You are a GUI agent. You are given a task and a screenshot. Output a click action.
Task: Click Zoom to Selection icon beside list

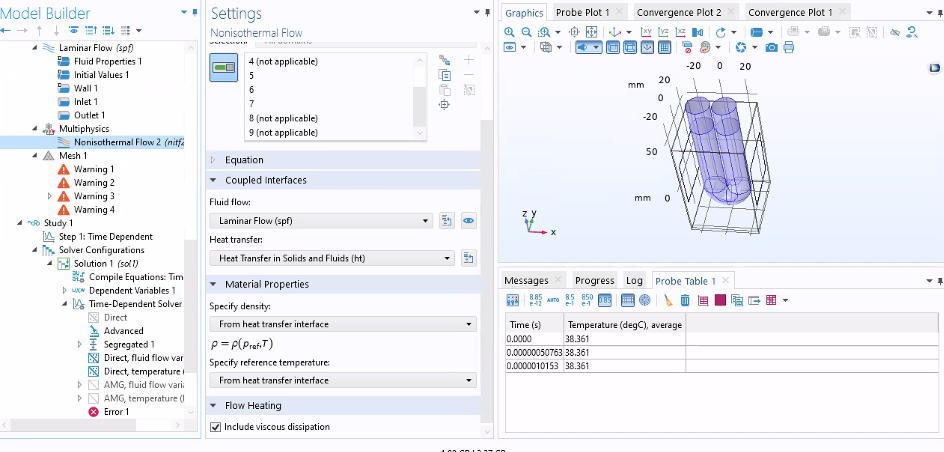point(444,104)
